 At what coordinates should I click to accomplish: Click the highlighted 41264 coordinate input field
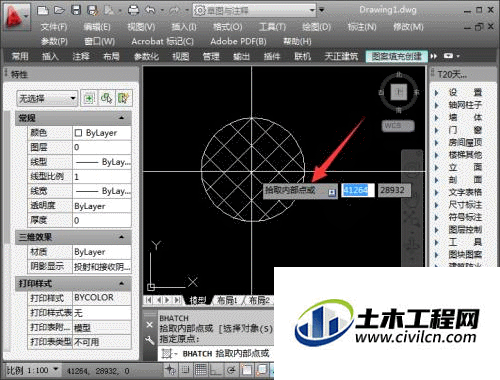(357, 190)
